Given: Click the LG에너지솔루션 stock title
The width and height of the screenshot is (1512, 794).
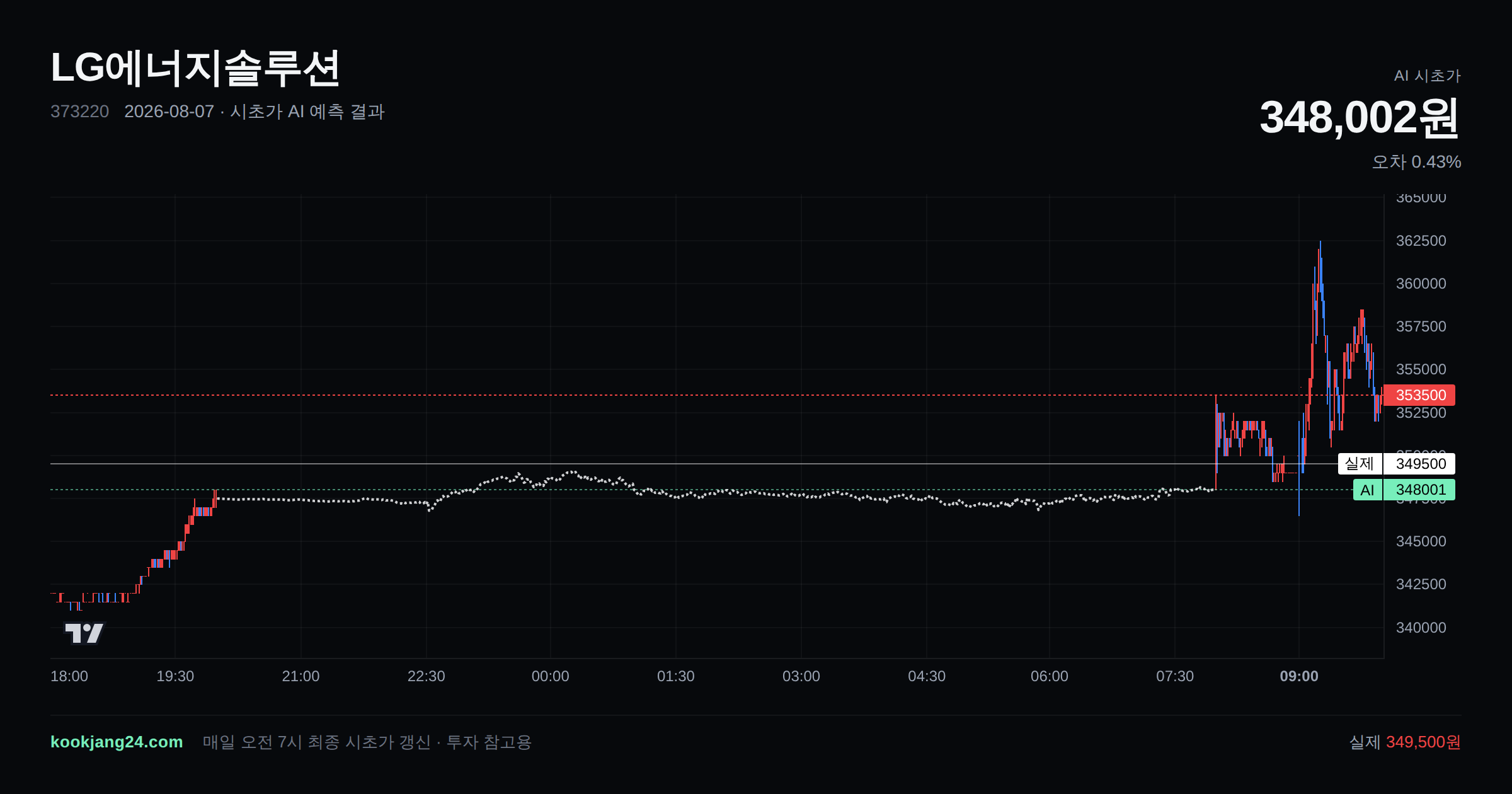Looking at the screenshot, I should click(x=195, y=68).
